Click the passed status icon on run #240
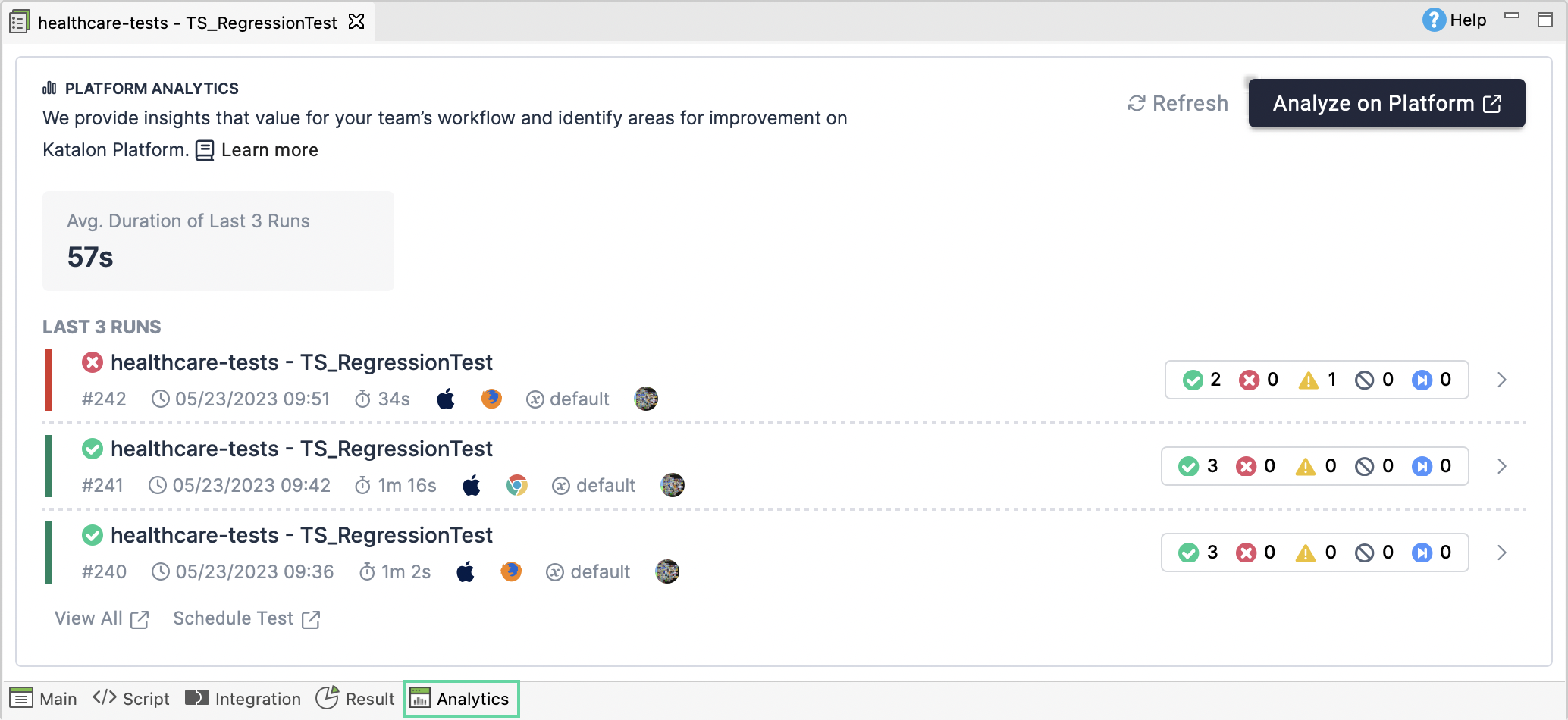 pyautogui.click(x=93, y=535)
